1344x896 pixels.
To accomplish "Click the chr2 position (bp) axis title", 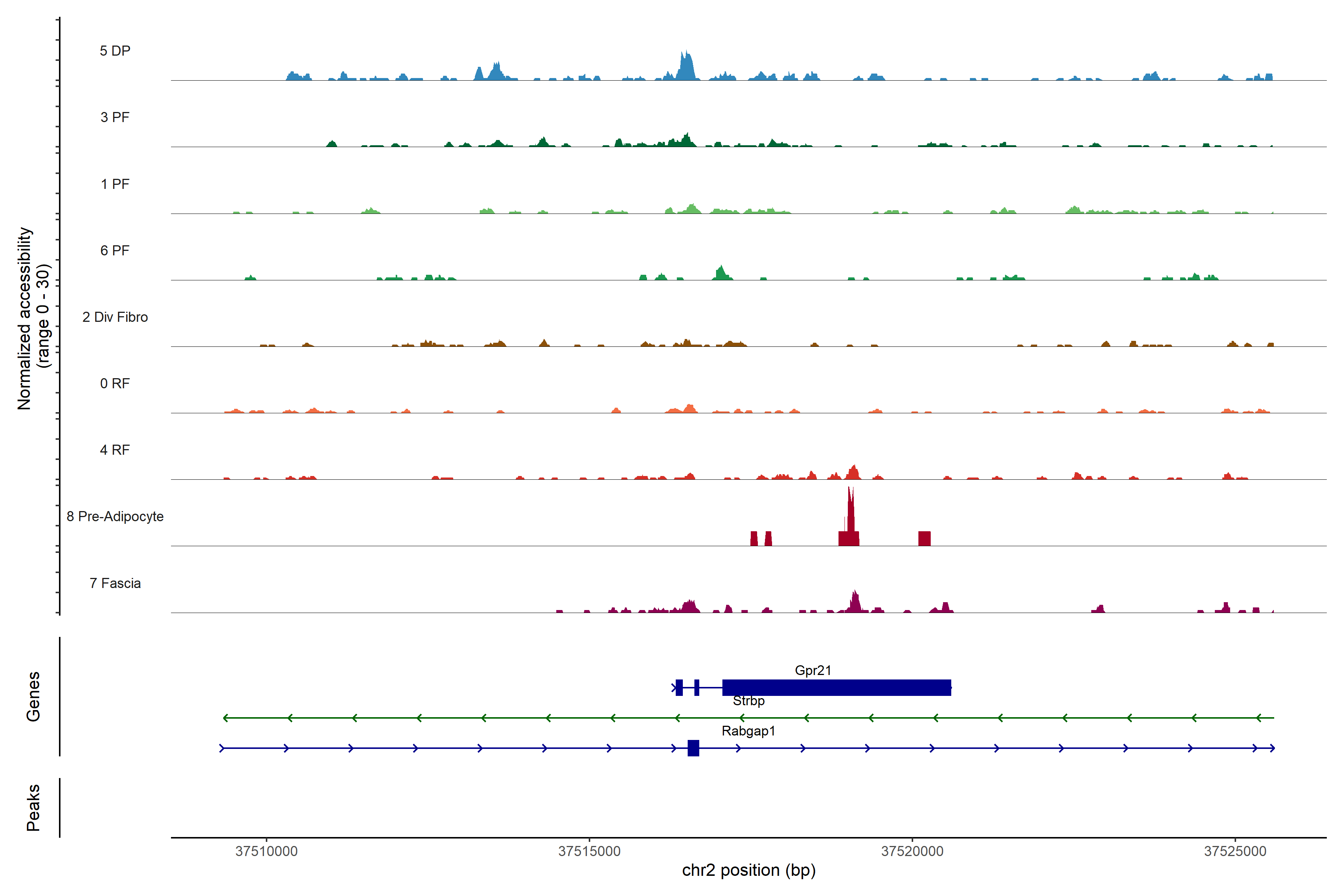I will pos(749,870).
